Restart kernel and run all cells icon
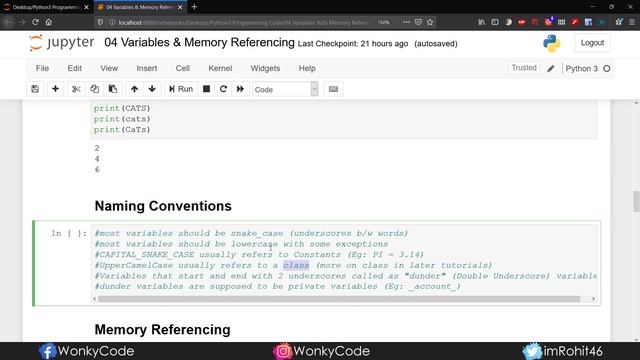Viewport: 640px width, 360px height. (240, 89)
